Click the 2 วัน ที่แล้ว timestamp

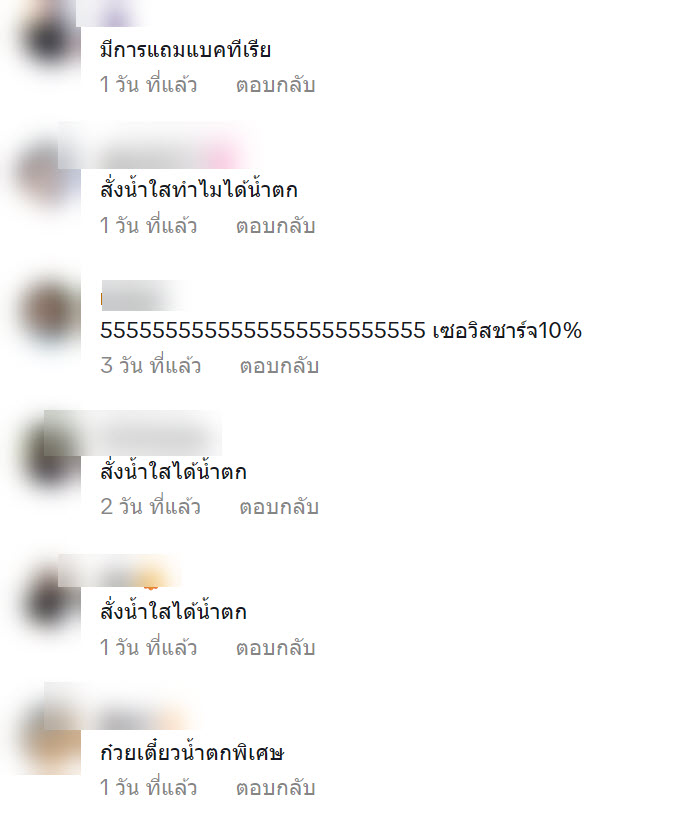[x=151, y=506]
